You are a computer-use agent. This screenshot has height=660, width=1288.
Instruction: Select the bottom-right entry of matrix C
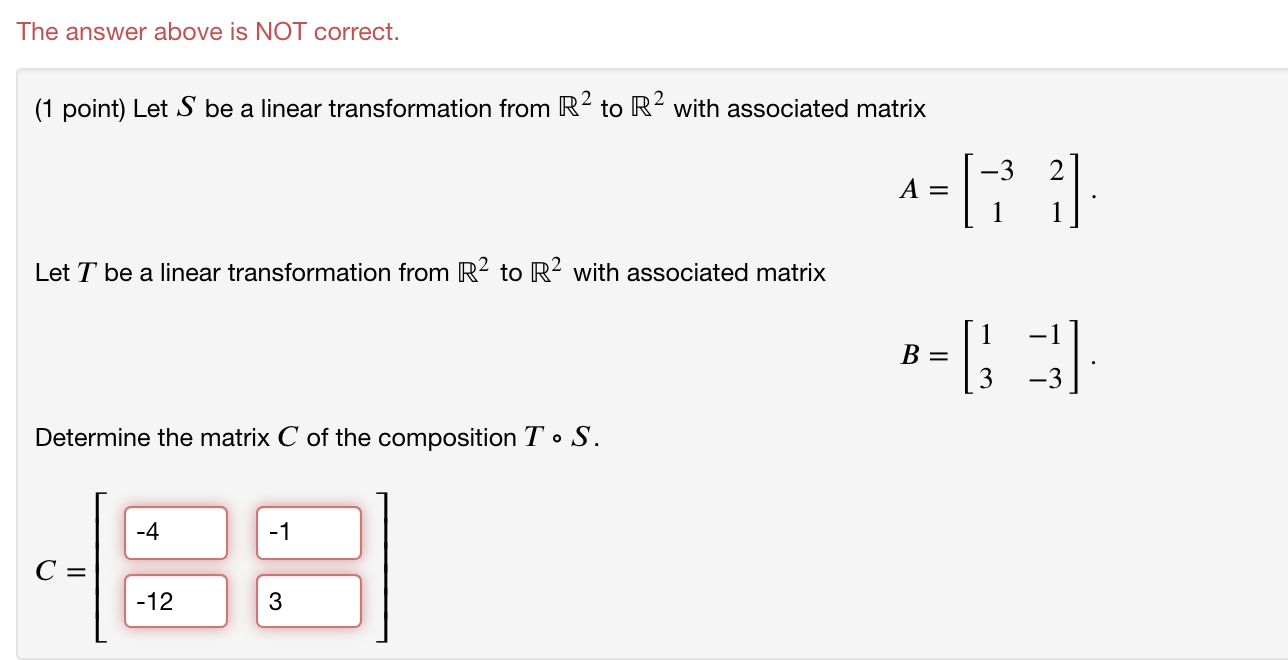tap(308, 600)
